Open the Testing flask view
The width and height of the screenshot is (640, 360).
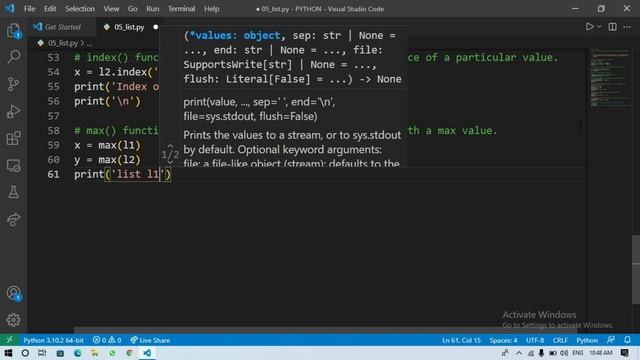click(13, 192)
